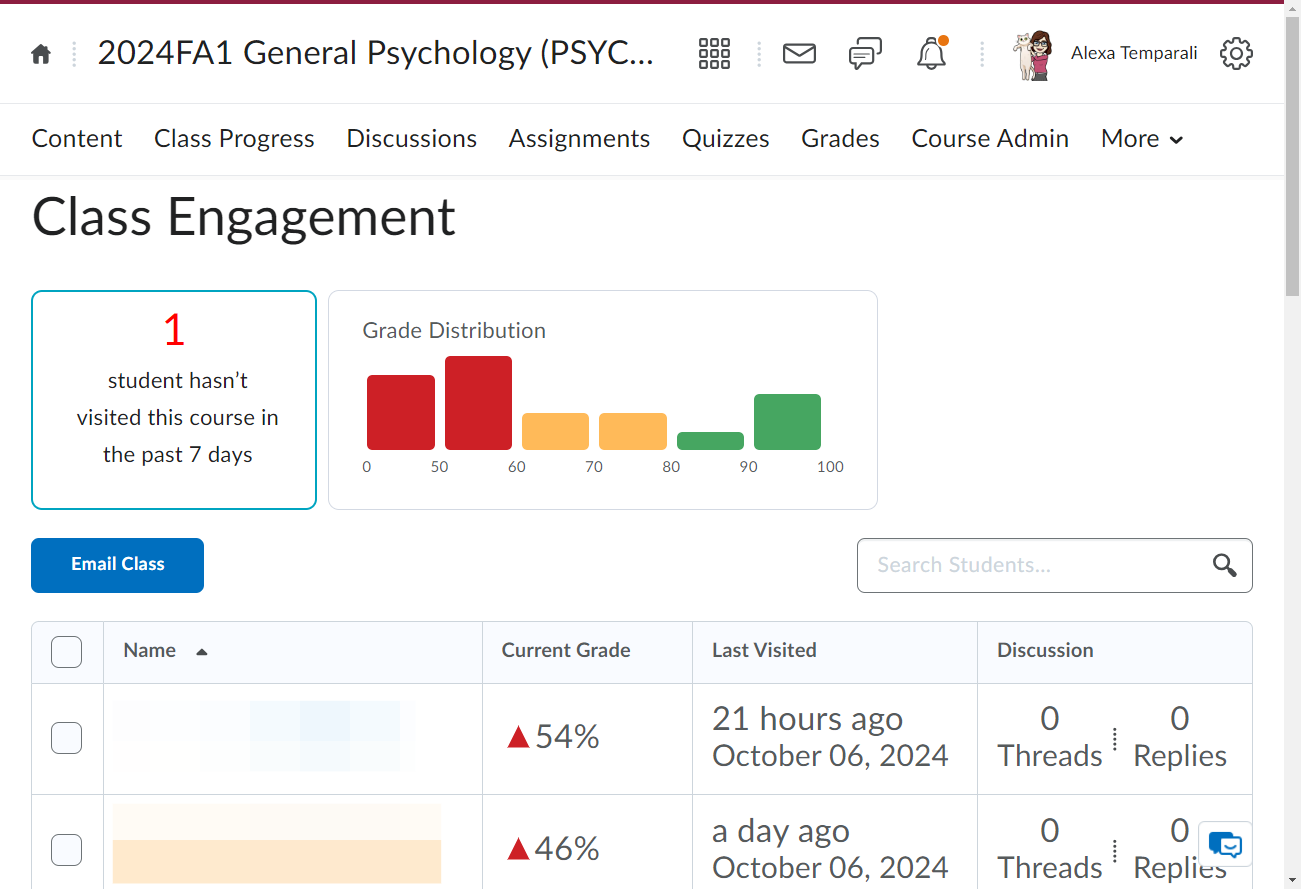Viewport: 1301px width, 889px height.
Task: Tick the select-all checkbox in table header
Action: (66, 652)
